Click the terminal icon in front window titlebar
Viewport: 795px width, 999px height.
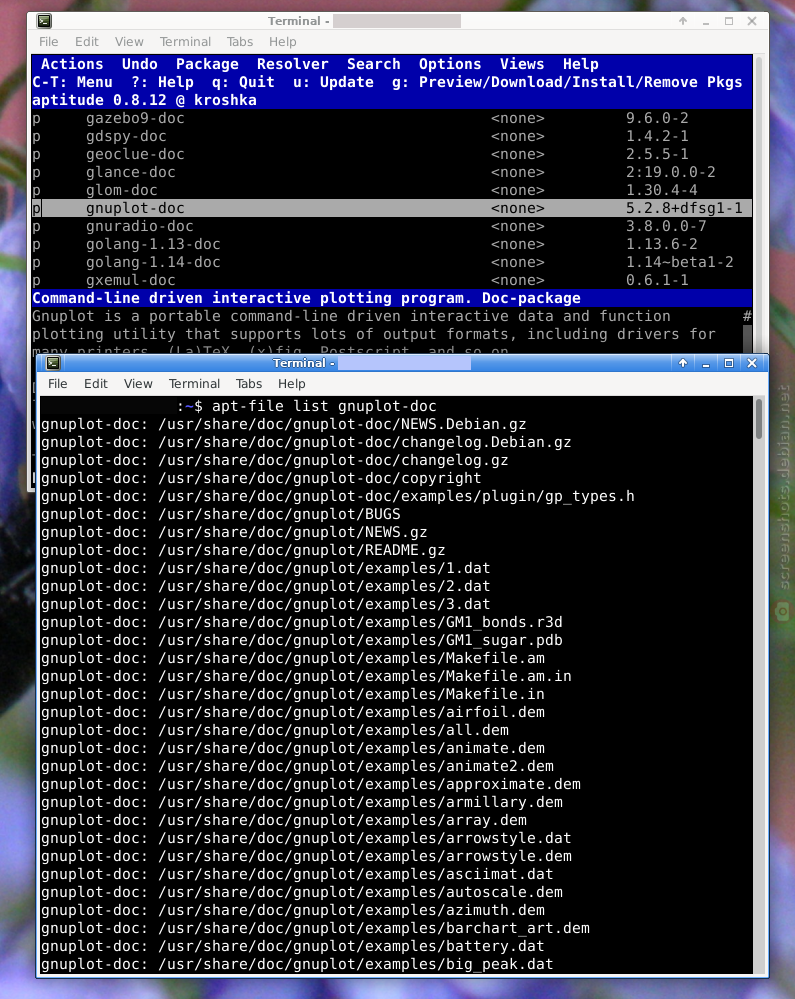tap(54, 363)
